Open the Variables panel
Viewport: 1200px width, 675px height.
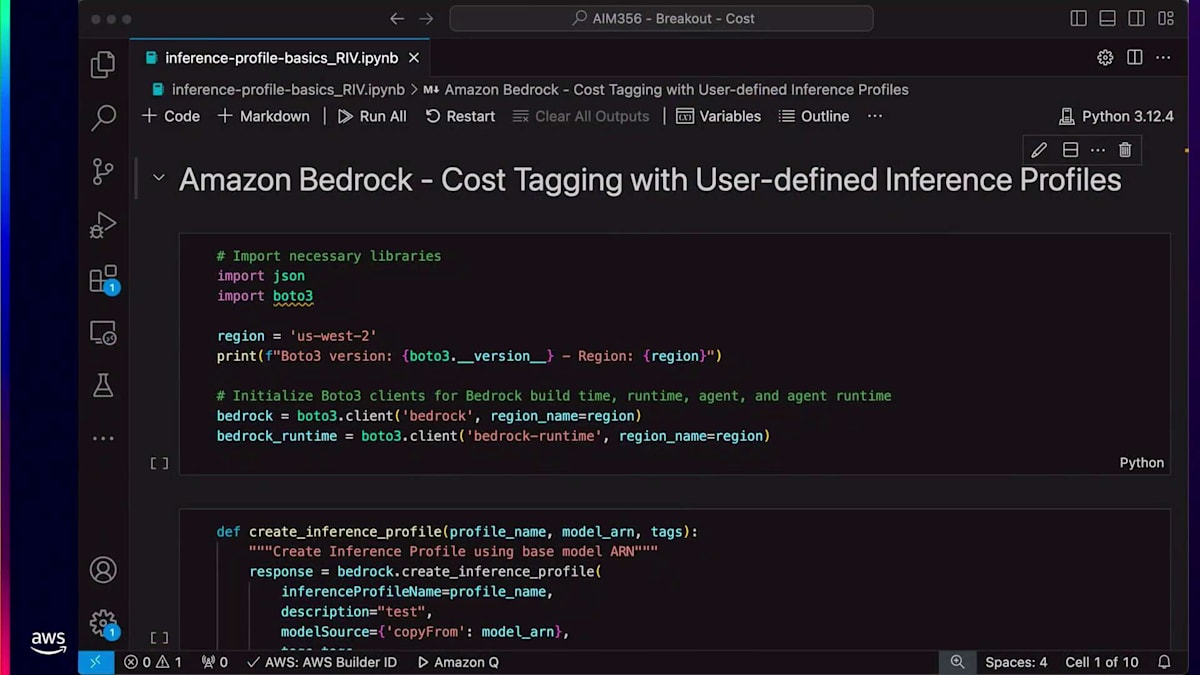719,116
